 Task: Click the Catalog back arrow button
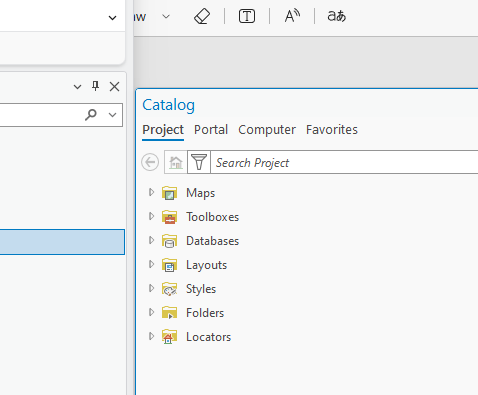click(x=150, y=162)
